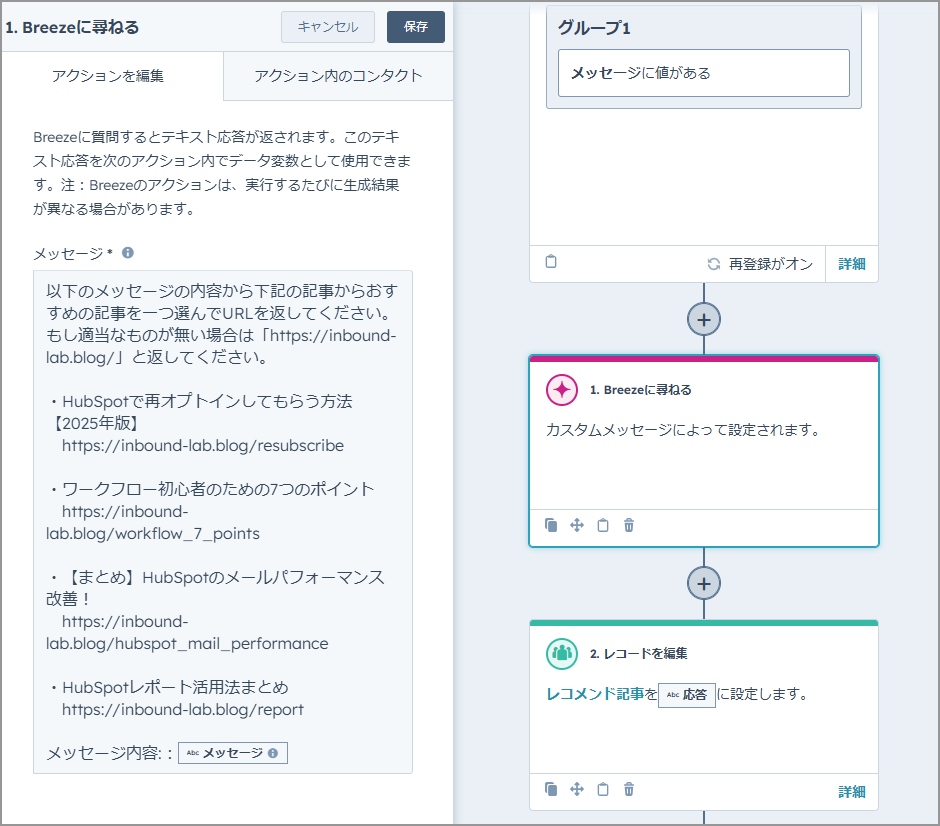Open 詳細 link on trigger card
Image resolution: width=940 pixels, height=826 pixels.
coord(851,264)
